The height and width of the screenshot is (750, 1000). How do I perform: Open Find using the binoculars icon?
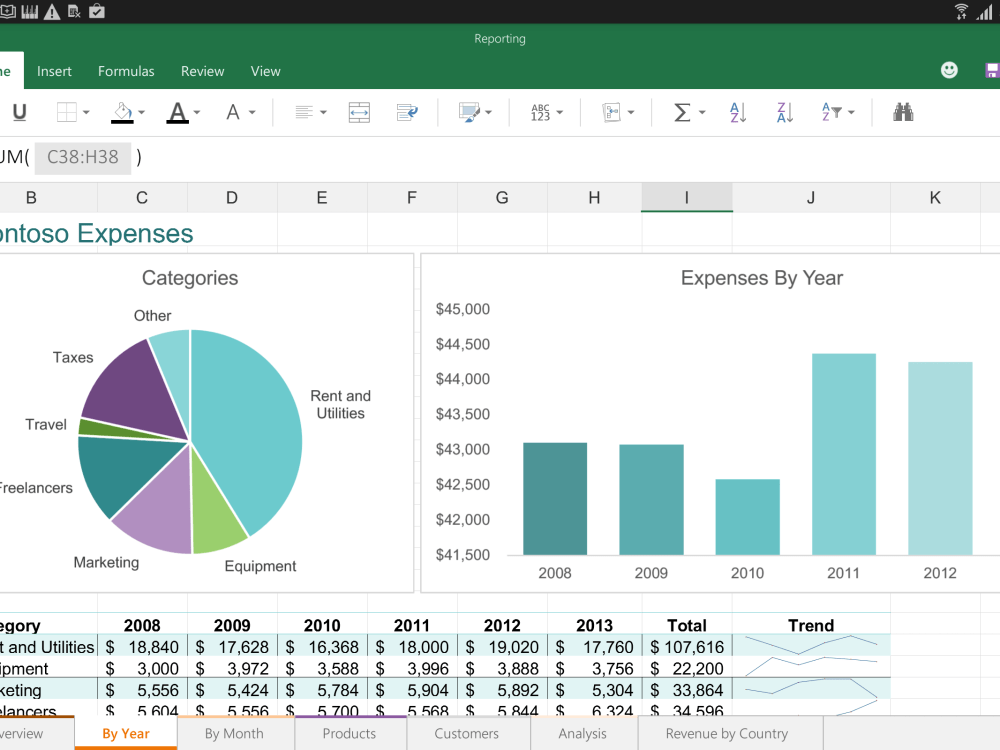tap(906, 112)
